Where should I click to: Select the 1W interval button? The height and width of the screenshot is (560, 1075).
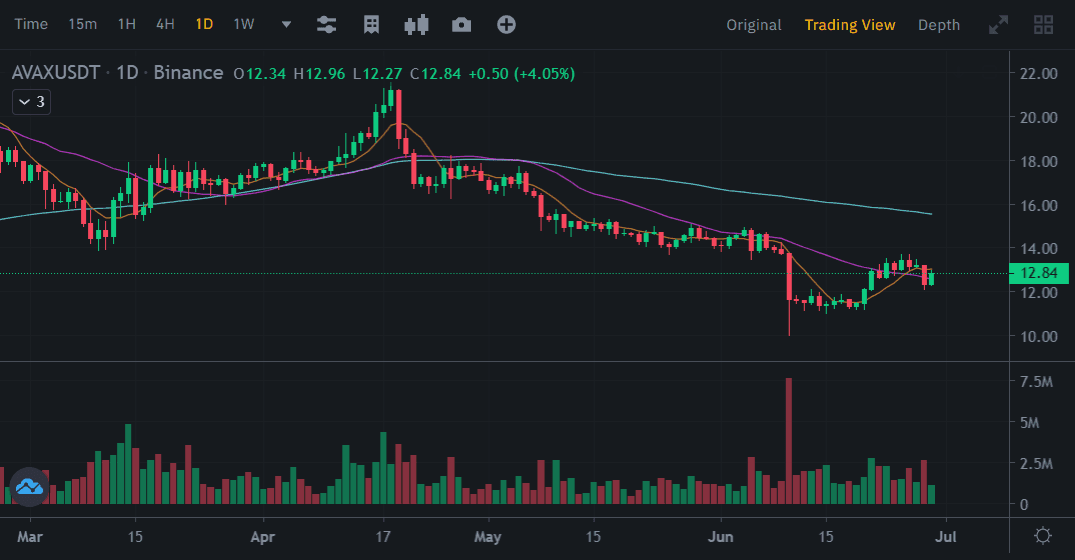(243, 24)
